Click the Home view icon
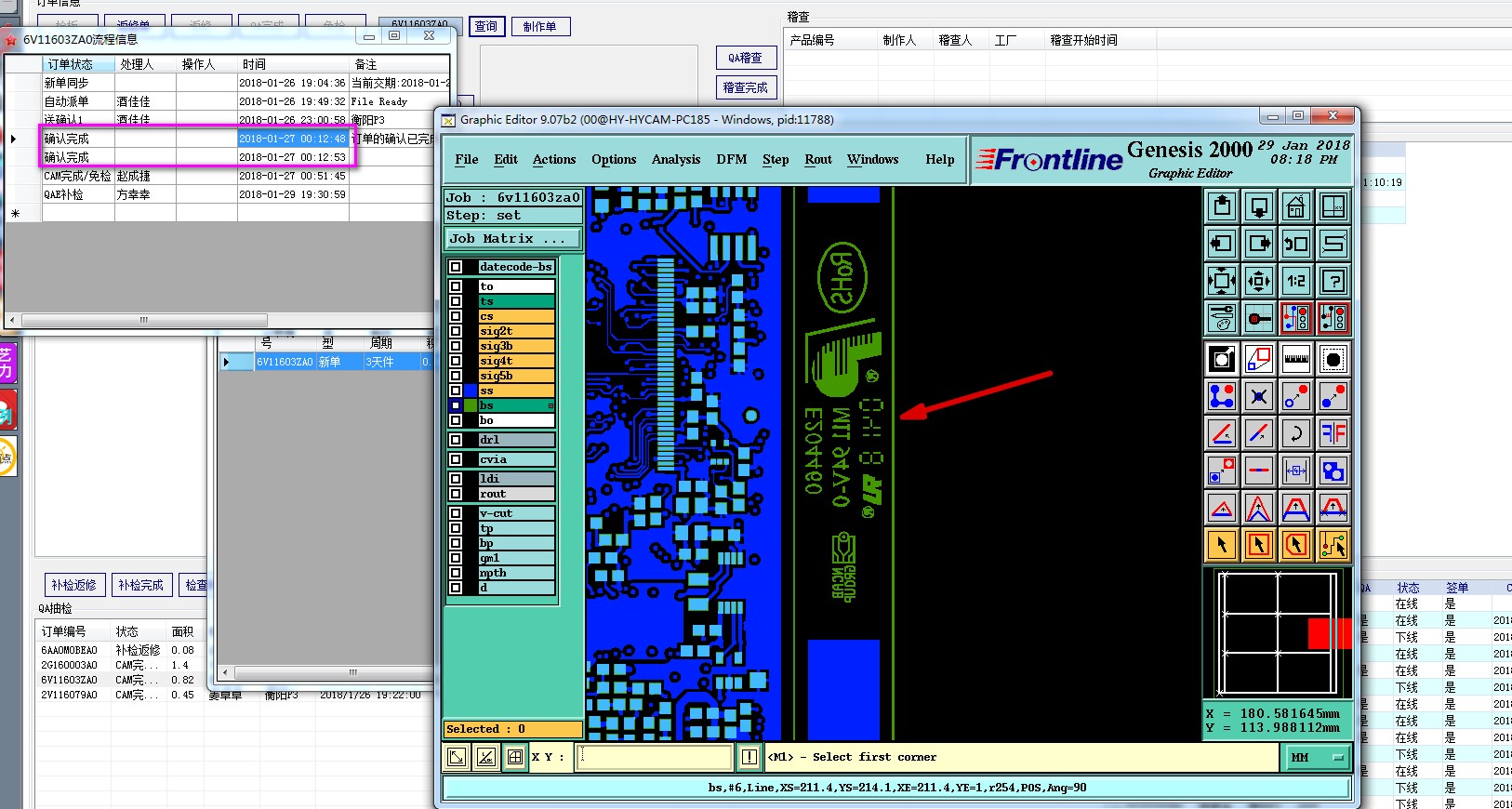This screenshot has width=1512, height=809. tap(1296, 206)
